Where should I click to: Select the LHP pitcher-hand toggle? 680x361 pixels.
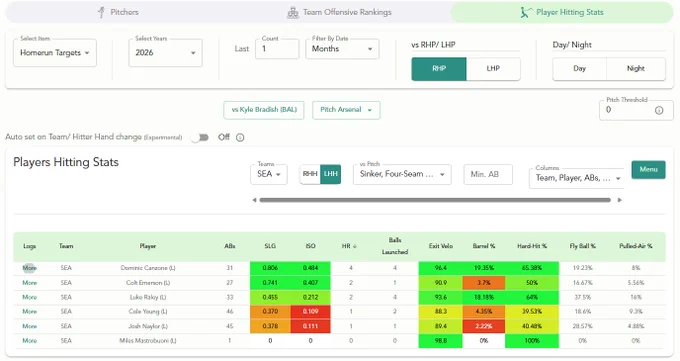493,69
